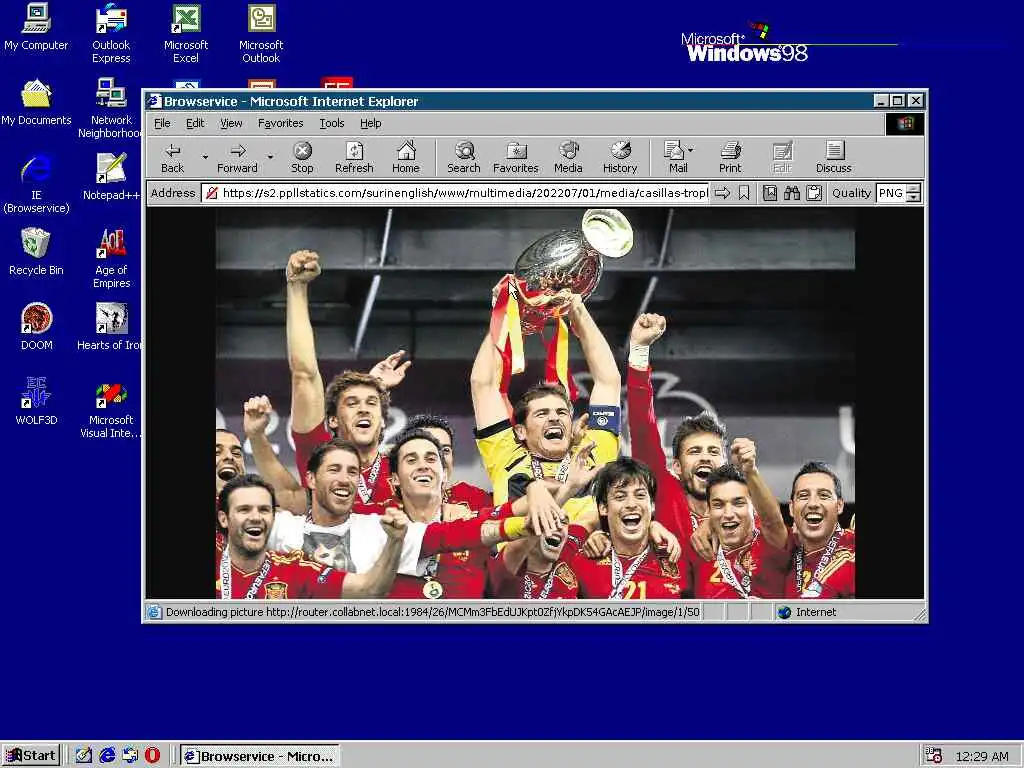Select the Microsoft Outlook desktop shortcut
Screen dimensions: 1024x768
[x=261, y=34]
